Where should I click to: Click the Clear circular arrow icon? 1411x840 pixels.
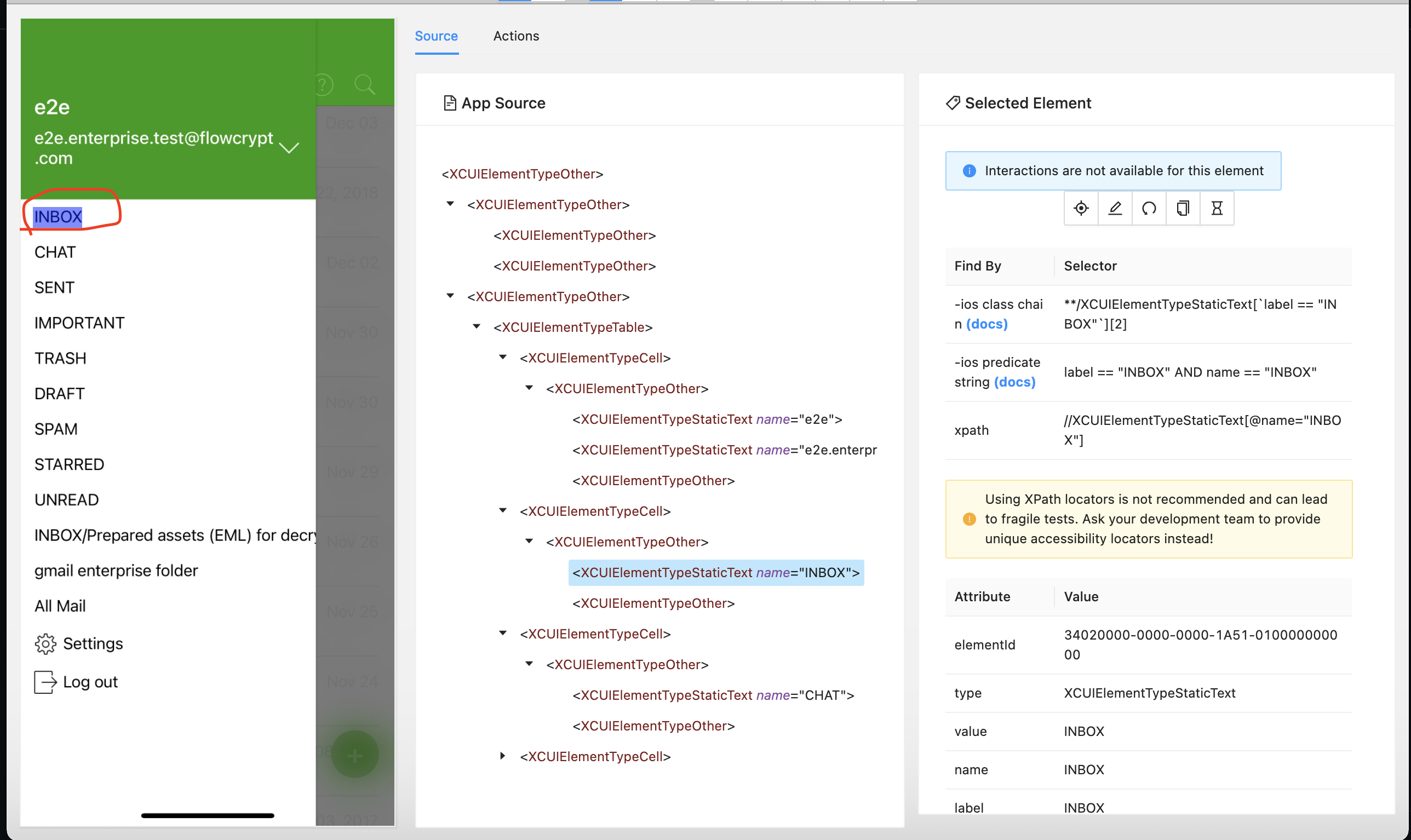(x=1149, y=208)
